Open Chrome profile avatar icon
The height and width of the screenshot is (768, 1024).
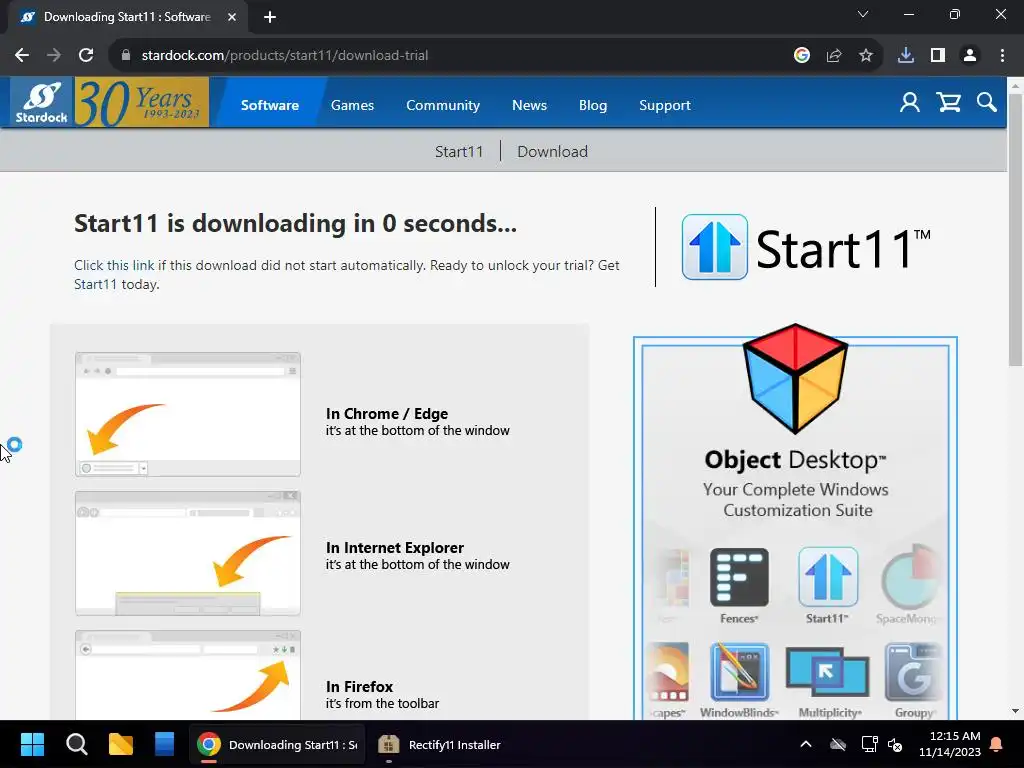pos(970,56)
